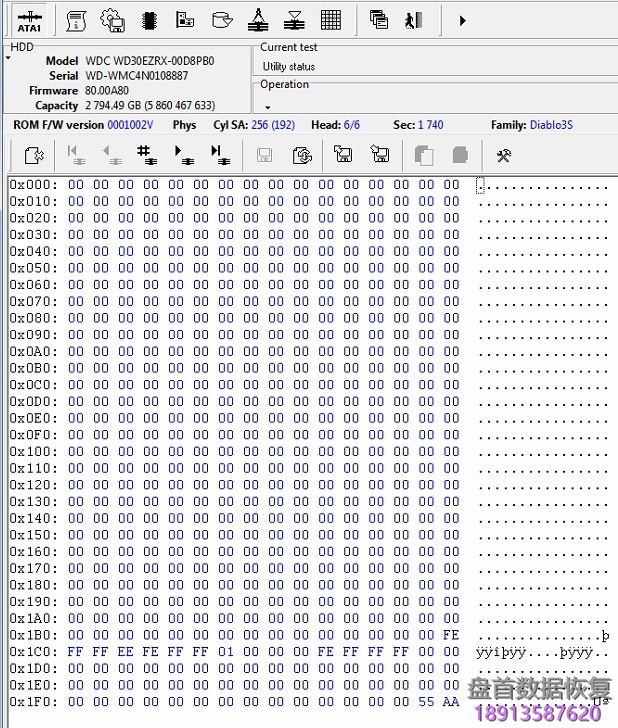Click the AA byte in row 0x1F0
This screenshot has width=618, height=728.
(451, 702)
